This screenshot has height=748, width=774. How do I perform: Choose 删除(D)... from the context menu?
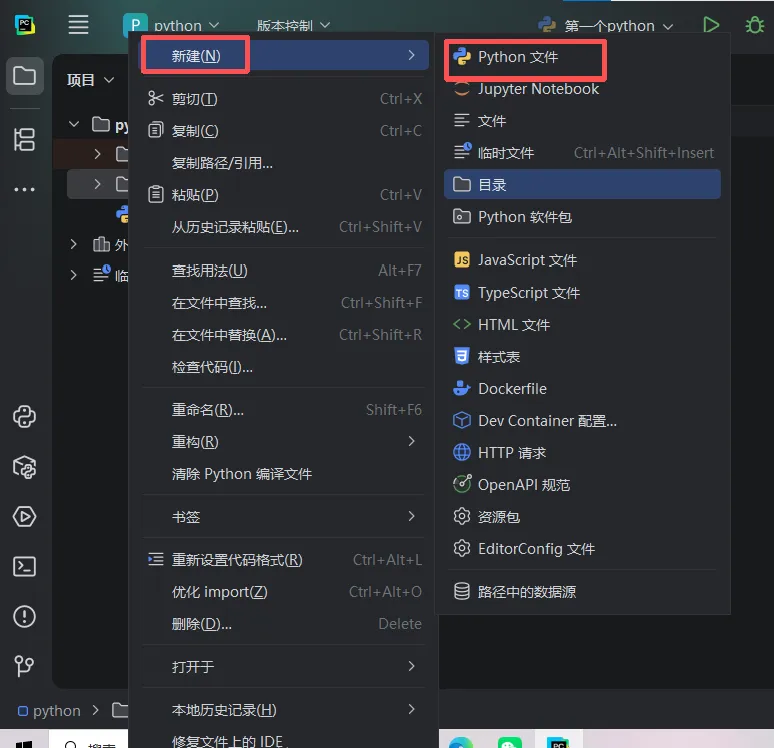284,624
